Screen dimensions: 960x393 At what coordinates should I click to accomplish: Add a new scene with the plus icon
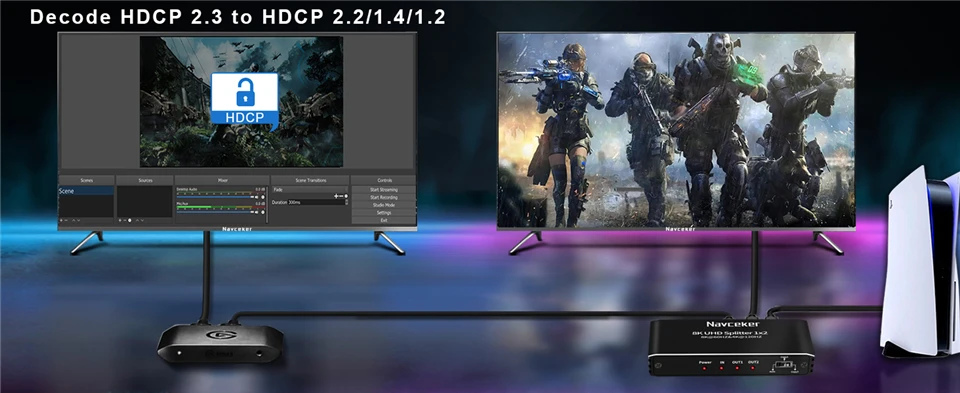(x=61, y=220)
